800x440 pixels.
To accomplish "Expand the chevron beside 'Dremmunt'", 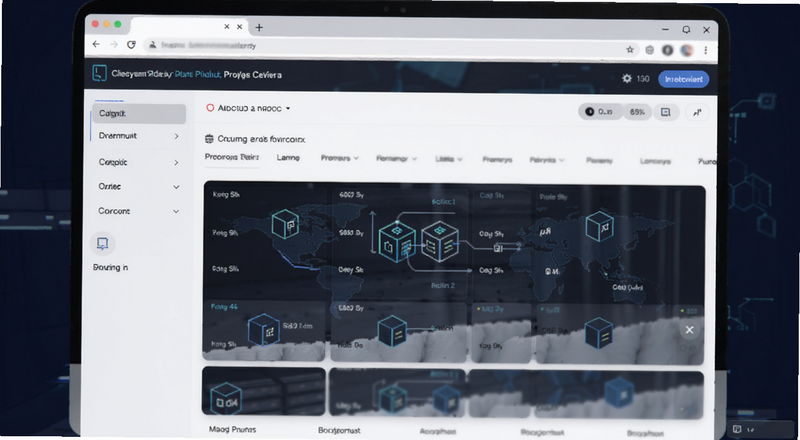I will pos(177,136).
